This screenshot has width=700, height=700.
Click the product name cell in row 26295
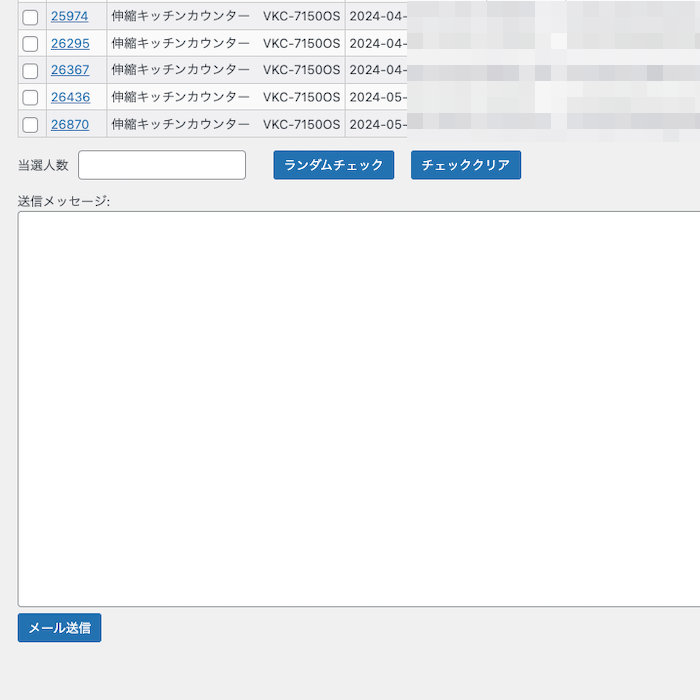click(181, 43)
